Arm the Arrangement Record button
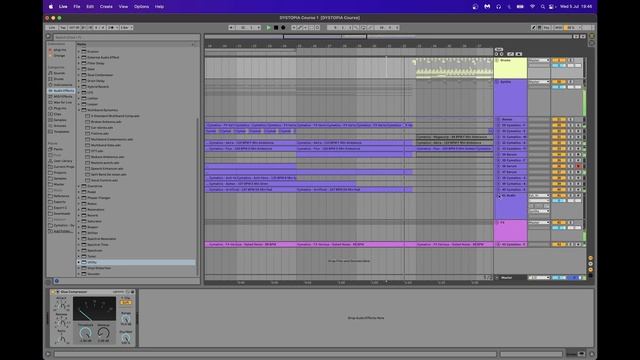Viewport: 640px width, 360px height. [x=283, y=28]
